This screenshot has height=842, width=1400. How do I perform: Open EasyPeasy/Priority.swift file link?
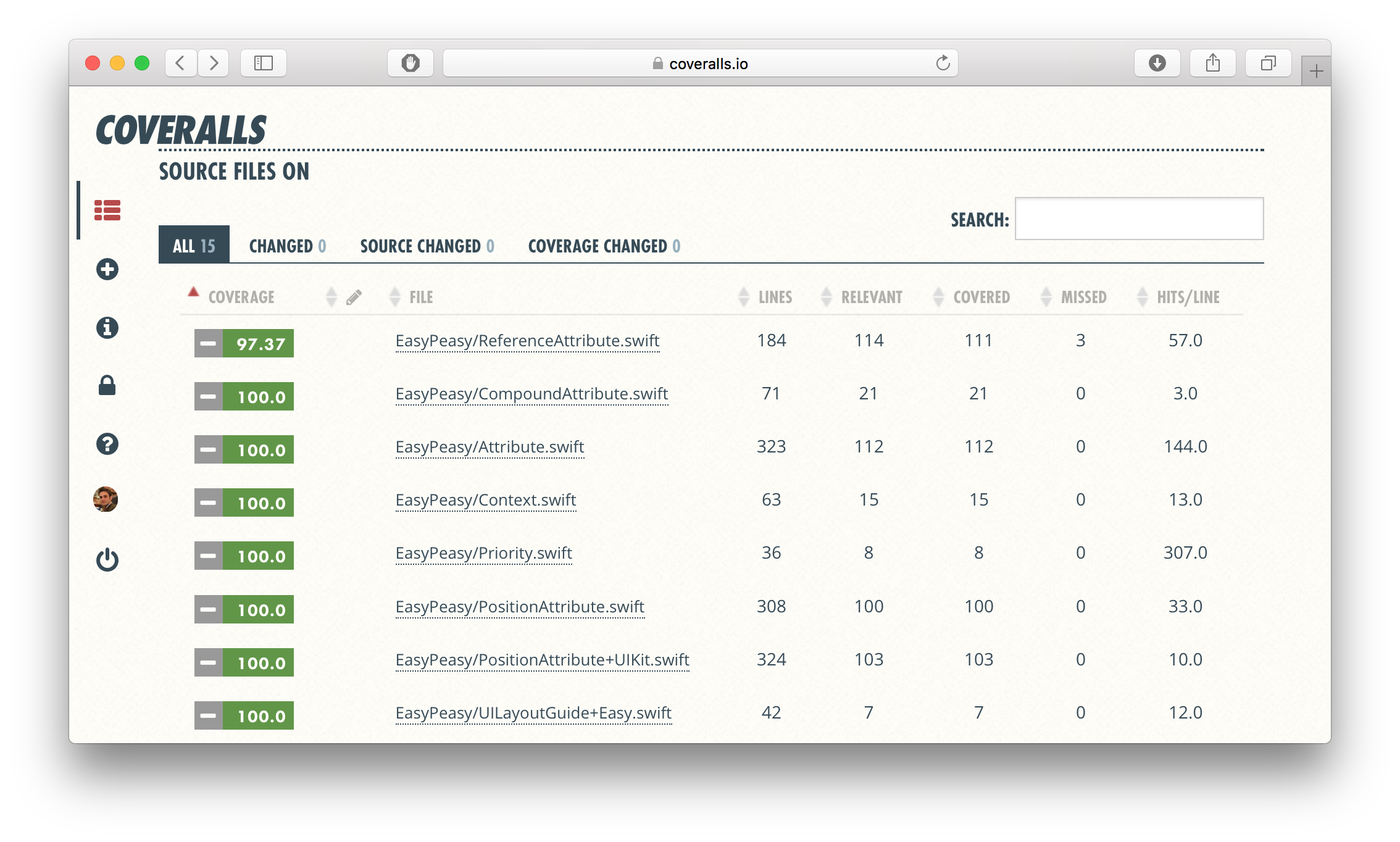(483, 553)
